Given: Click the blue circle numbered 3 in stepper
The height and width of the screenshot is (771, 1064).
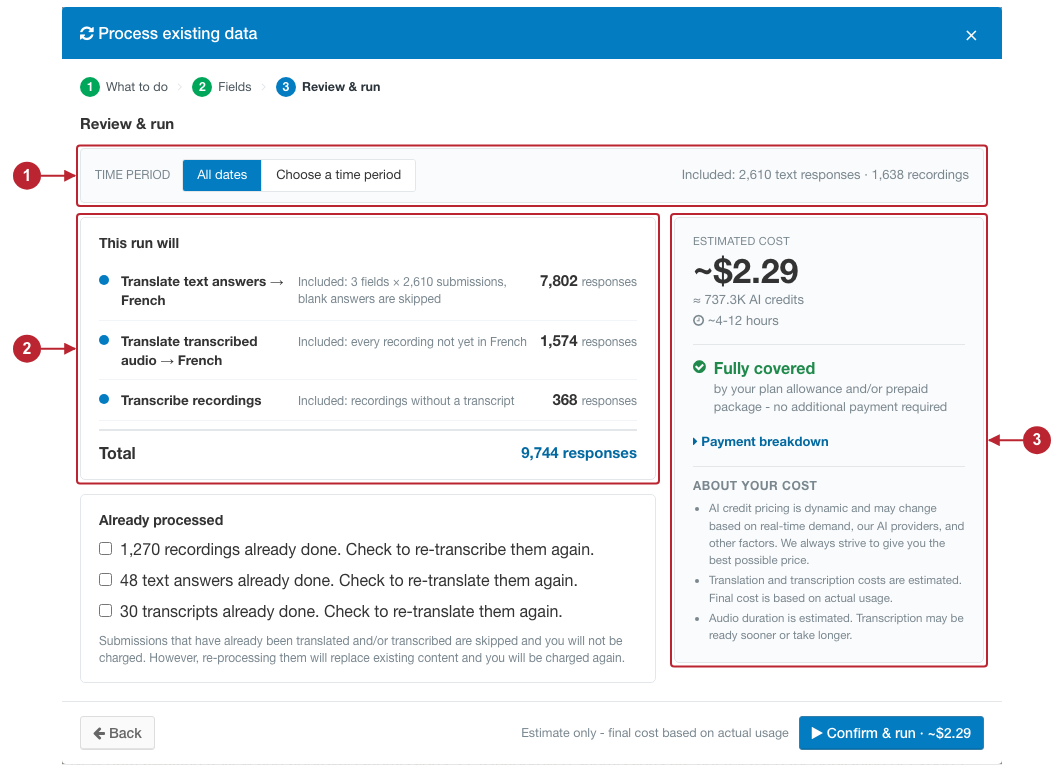Looking at the screenshot, I should click(286, 87).
